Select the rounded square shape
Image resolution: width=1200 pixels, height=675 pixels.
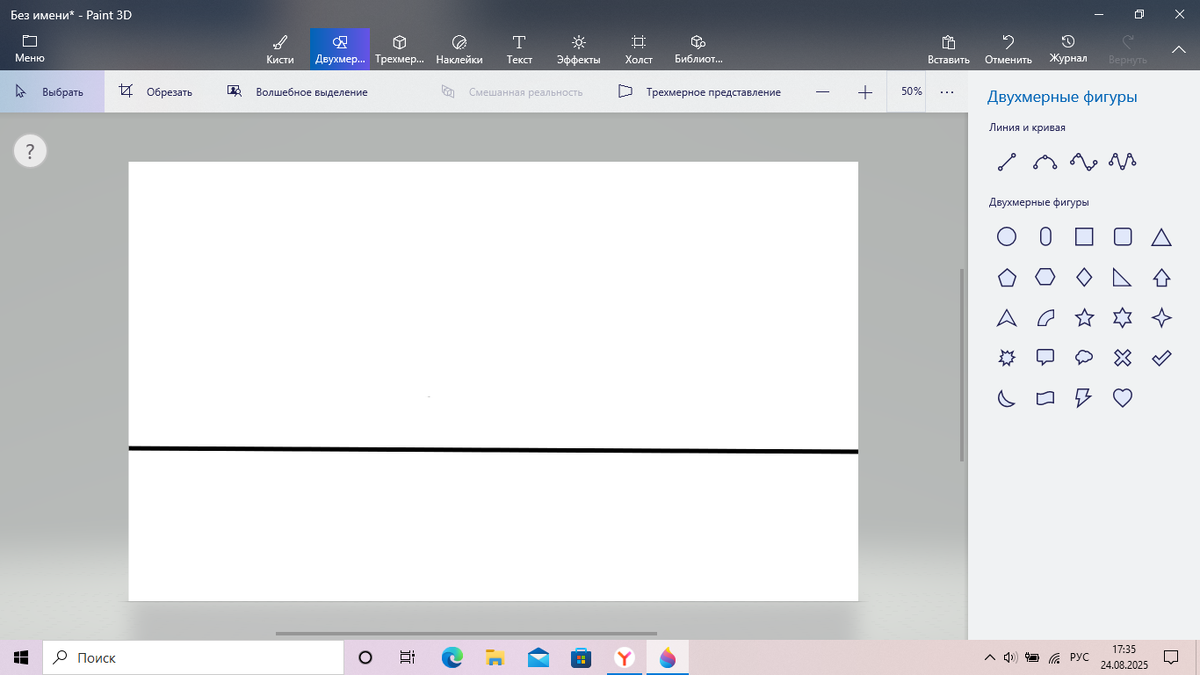click(1123, 237)
